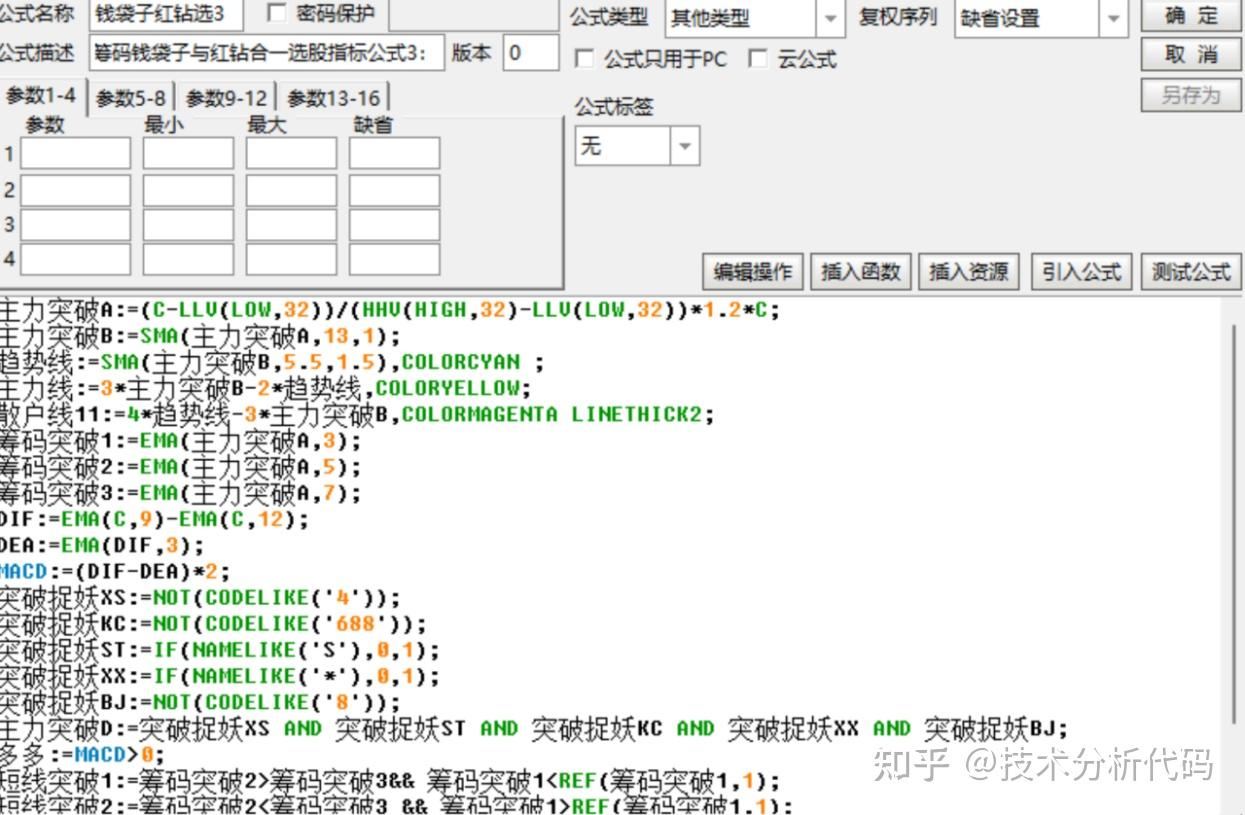
Task: Click code line 筹码突破1:=EMA
Action: coord(181,441)
